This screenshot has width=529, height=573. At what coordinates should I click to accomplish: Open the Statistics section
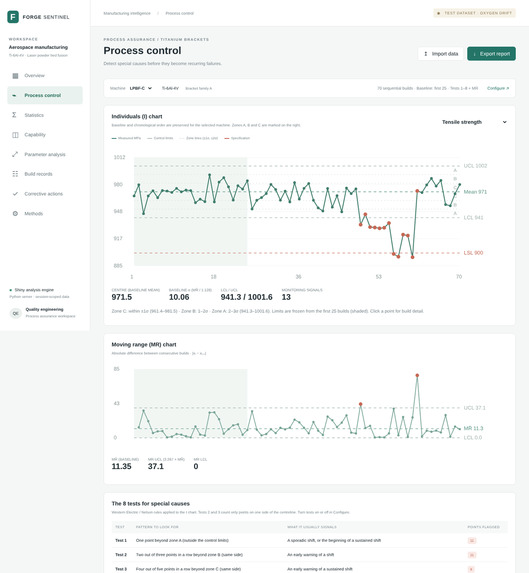45,115
